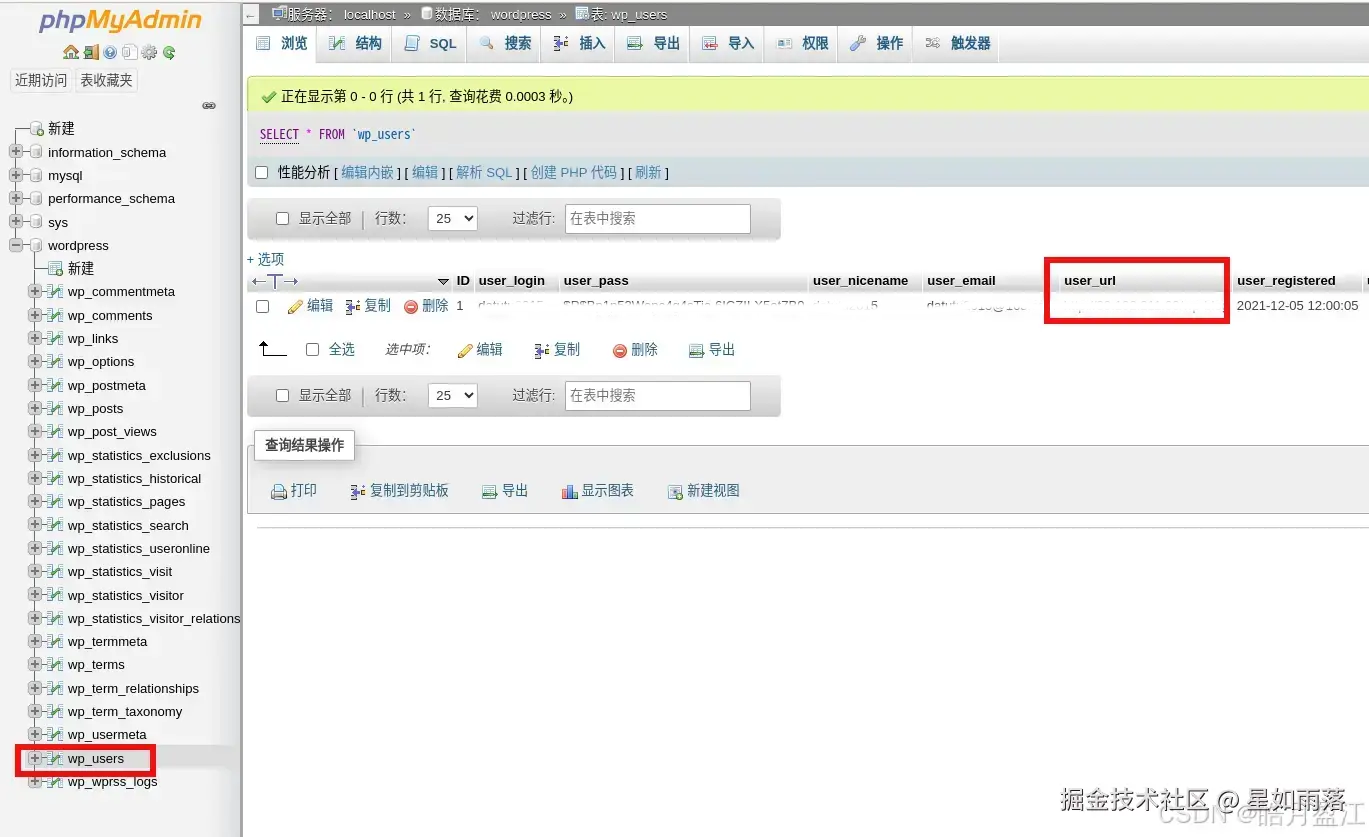1369x837 pixels.
Task: Open the 操作 operations tab
Action: pos(877,43)
